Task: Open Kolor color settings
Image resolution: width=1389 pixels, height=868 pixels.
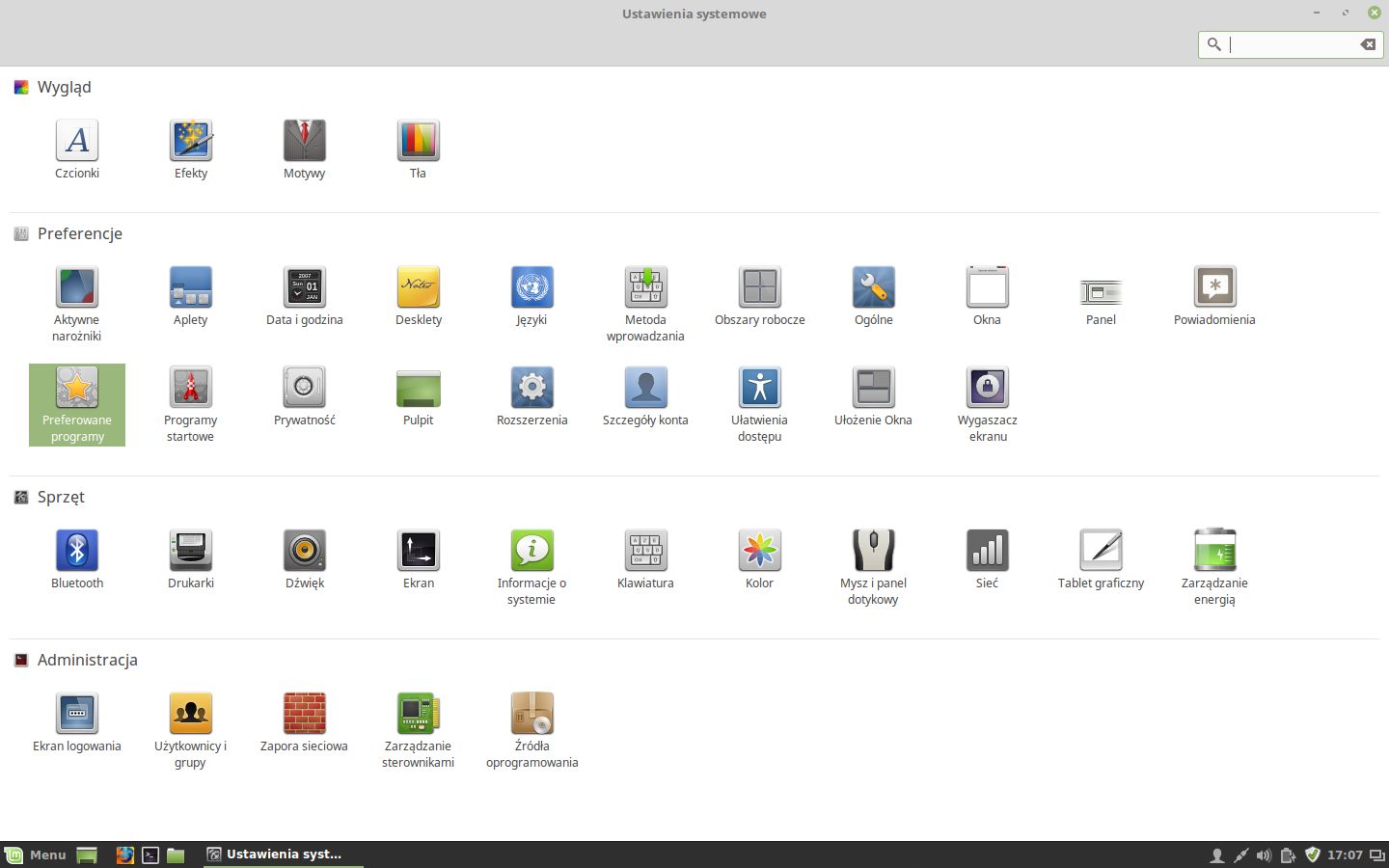Action: click(x=760, y=559)
